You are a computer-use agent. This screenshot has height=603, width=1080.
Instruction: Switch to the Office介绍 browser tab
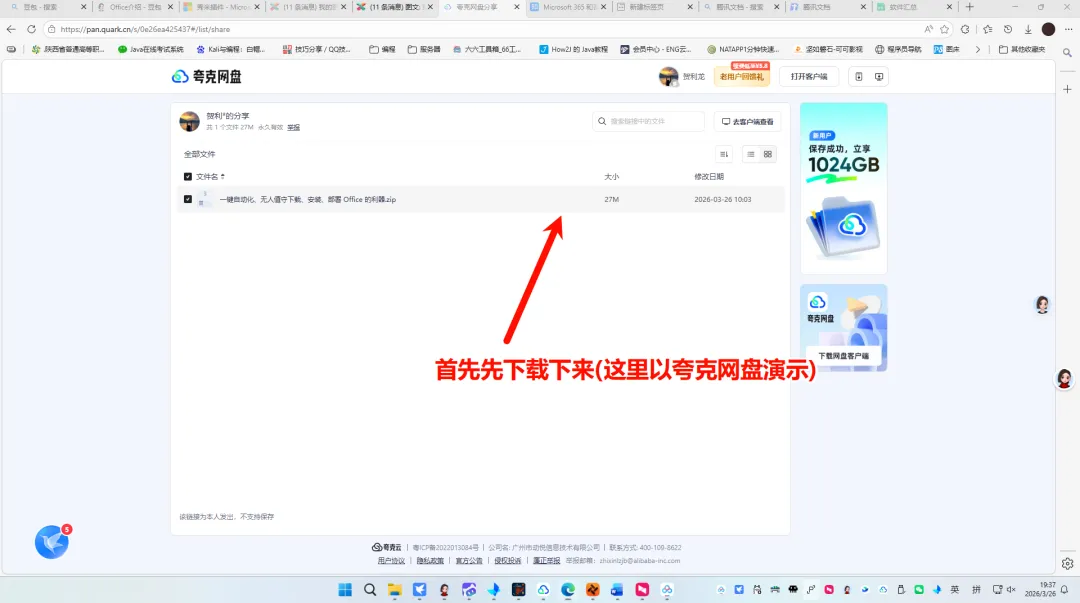135,7
